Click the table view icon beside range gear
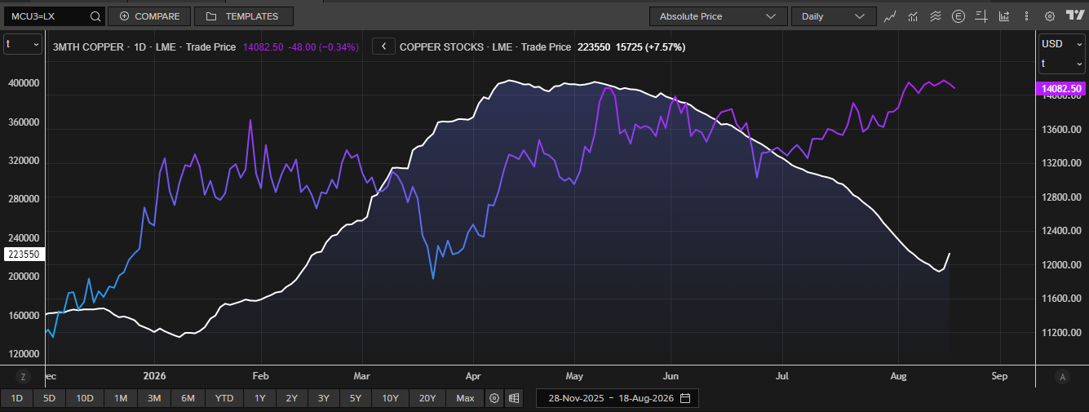 (x=513, y=398)
